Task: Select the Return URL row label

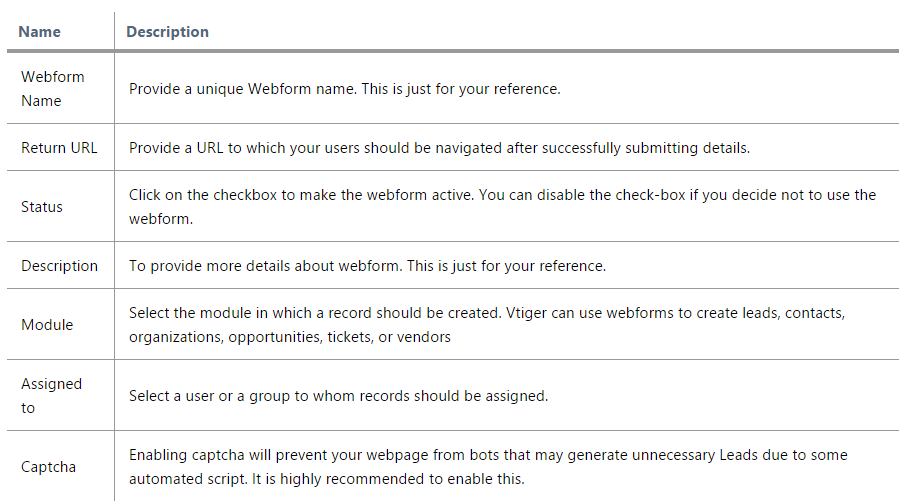Action: point(59,148)
